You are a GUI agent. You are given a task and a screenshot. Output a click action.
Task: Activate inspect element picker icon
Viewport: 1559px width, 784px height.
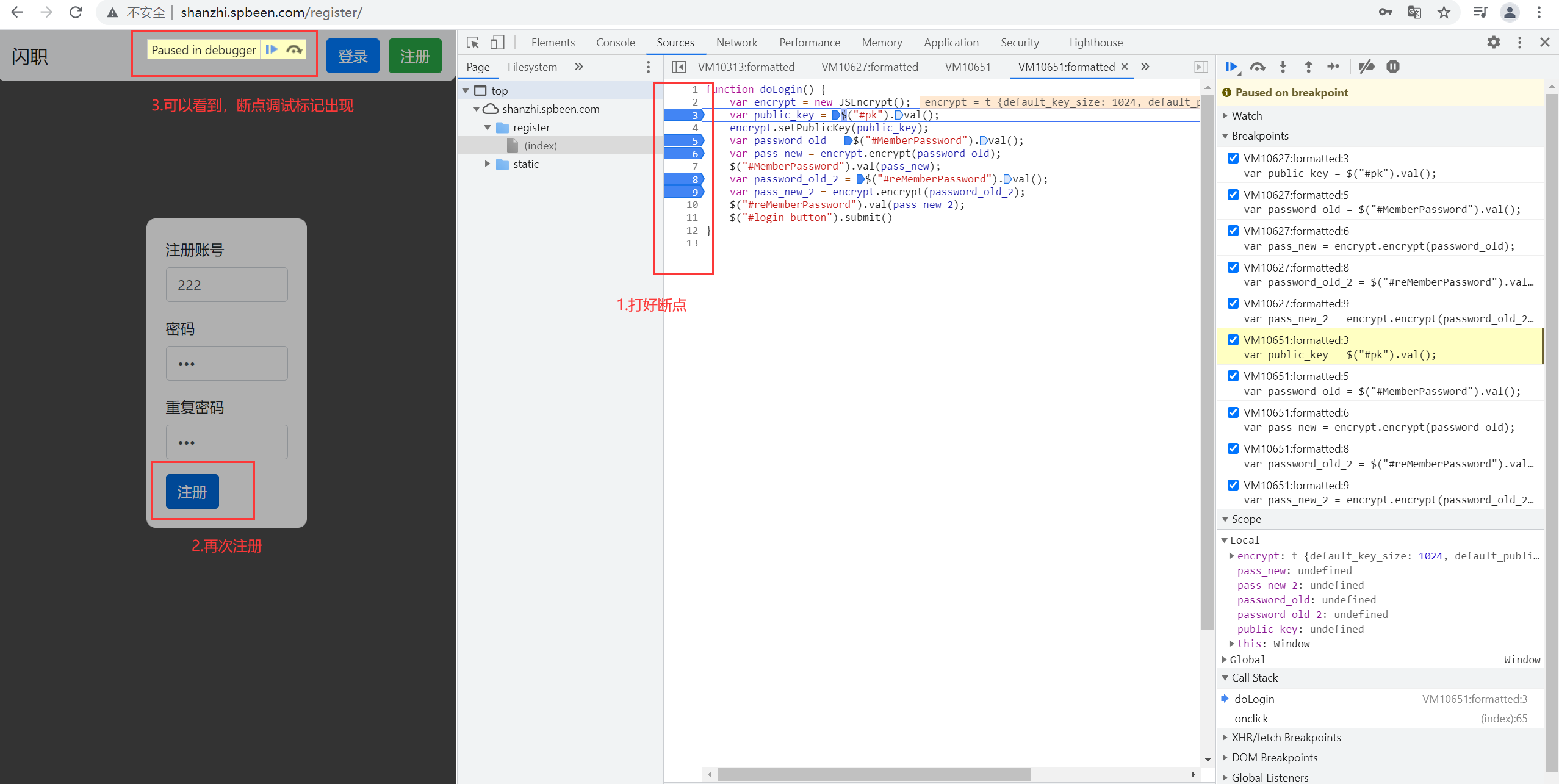[472, 42]
